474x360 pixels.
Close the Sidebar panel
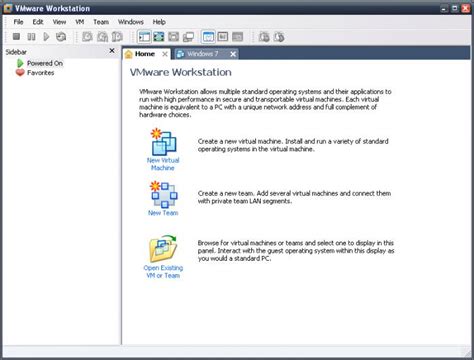[112, 51]
